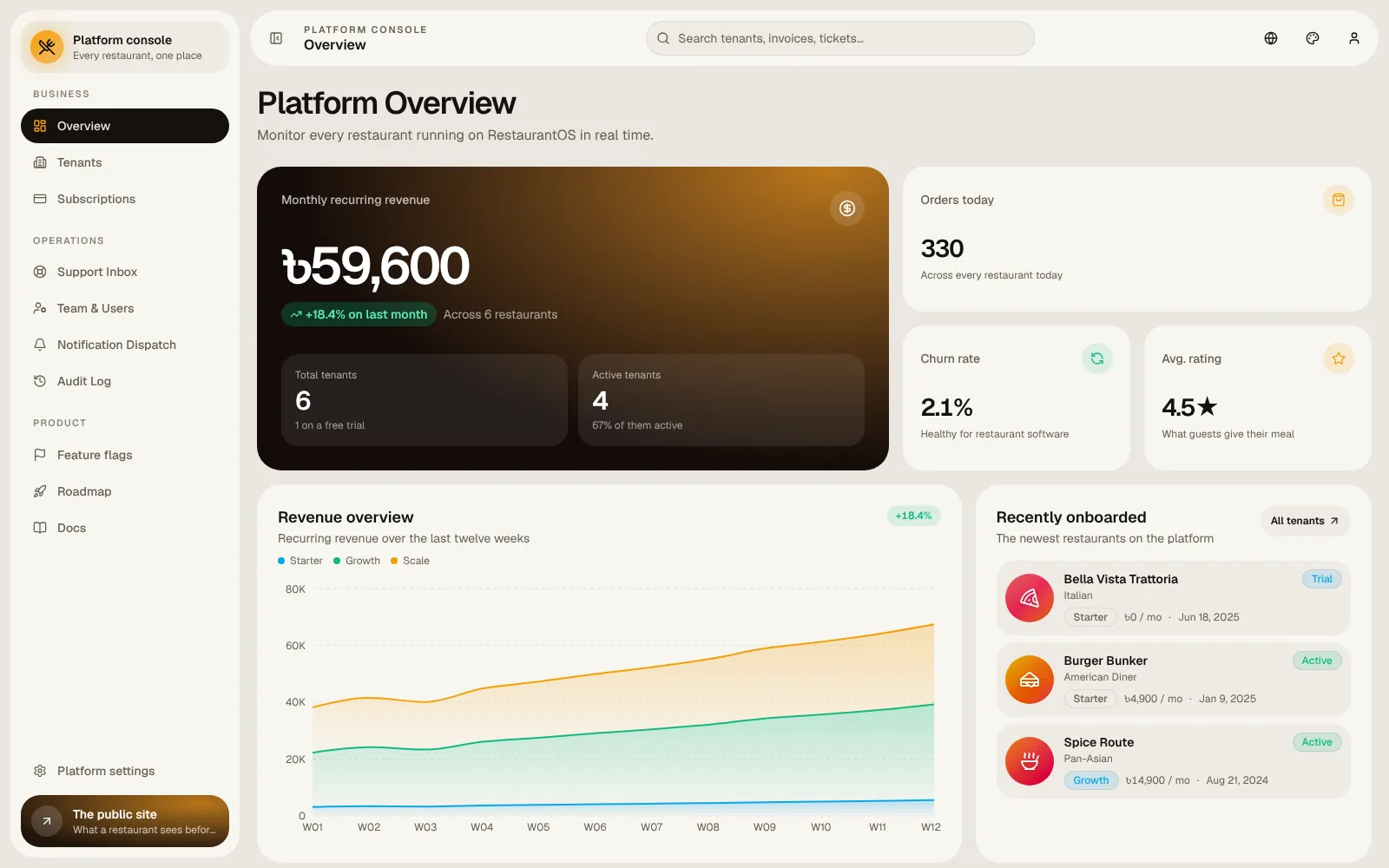Go to Overview in the sidebar
Image resolution: width=1389 pixels, height=868 pixels.
125,126
